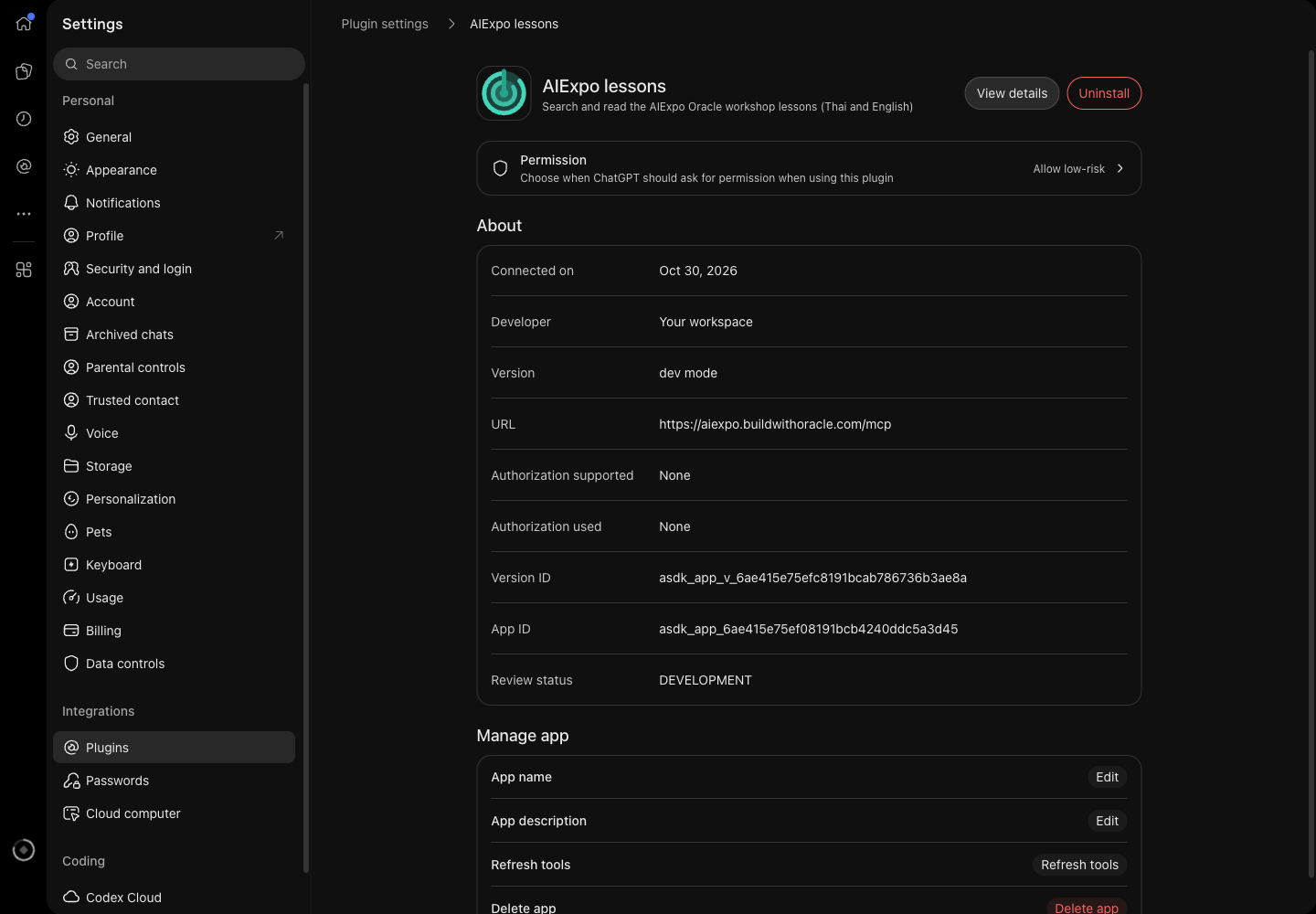Select Pets in the settings sidebar
The image size is (1316, 914).
[174, 532]
